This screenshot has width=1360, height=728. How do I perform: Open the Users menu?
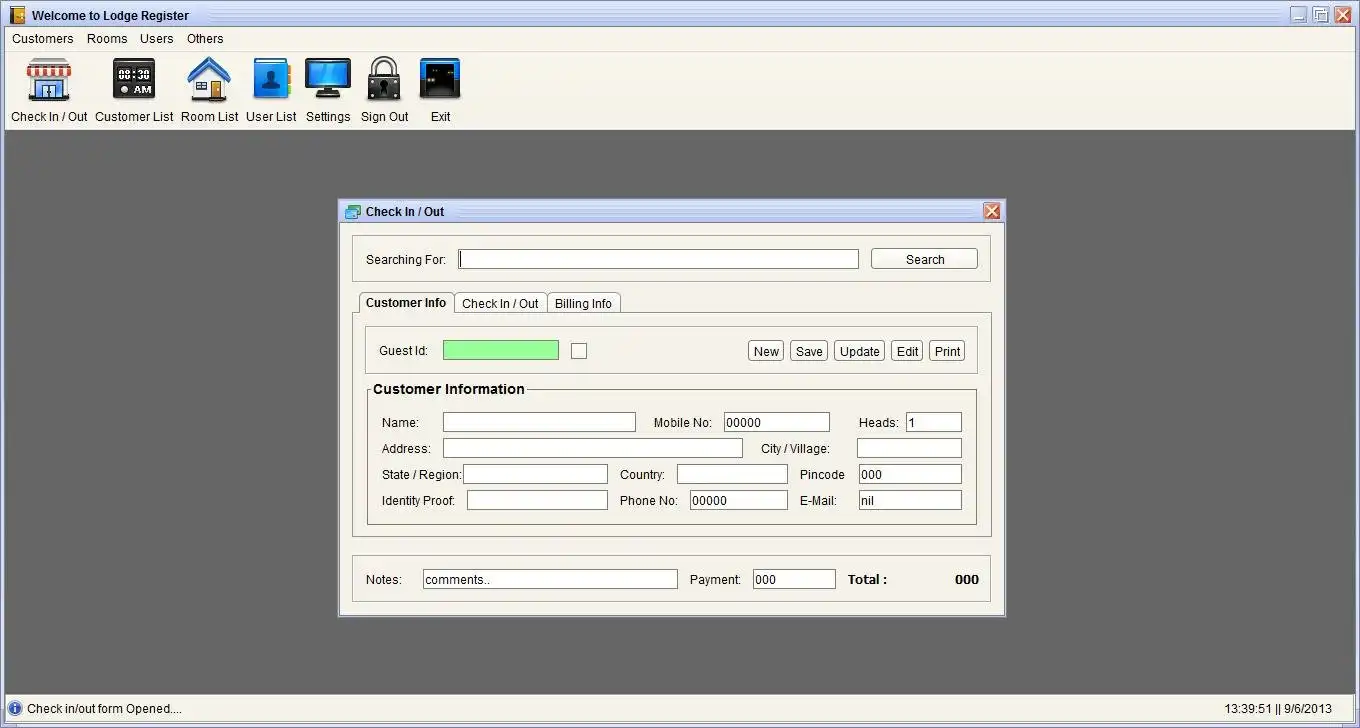(x=157, y=39)
